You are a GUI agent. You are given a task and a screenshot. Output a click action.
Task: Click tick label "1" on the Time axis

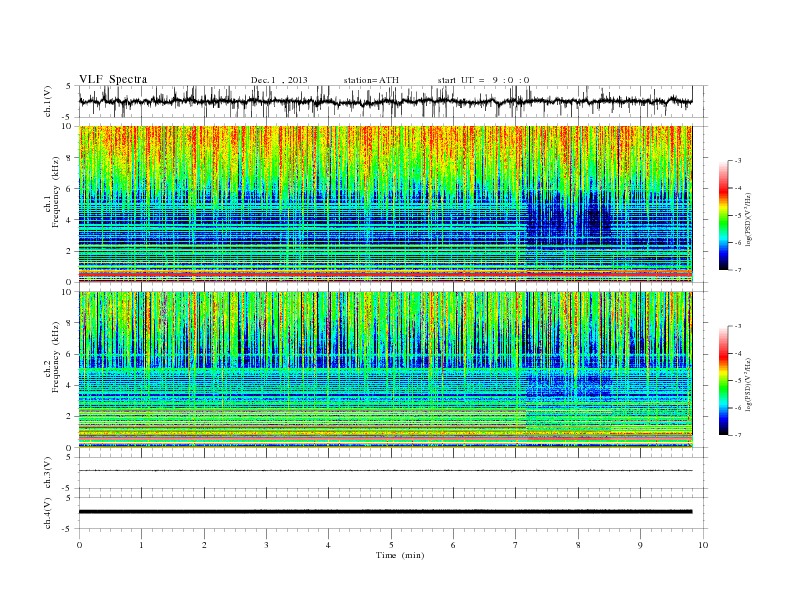[141, 545]
